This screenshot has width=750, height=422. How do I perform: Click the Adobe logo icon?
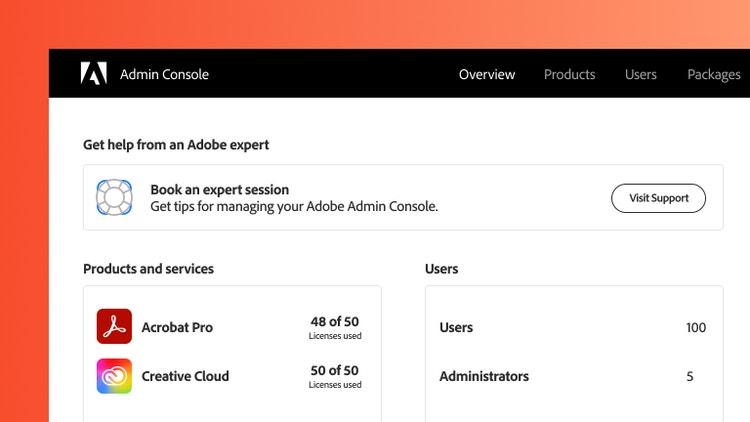[93, 74]
